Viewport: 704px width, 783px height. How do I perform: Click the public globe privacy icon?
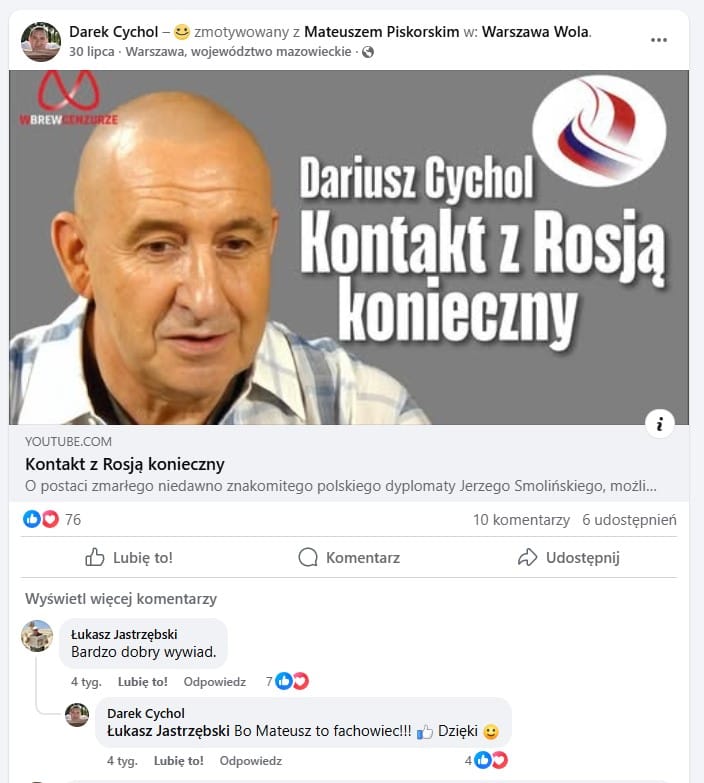[x=368, y=52]
